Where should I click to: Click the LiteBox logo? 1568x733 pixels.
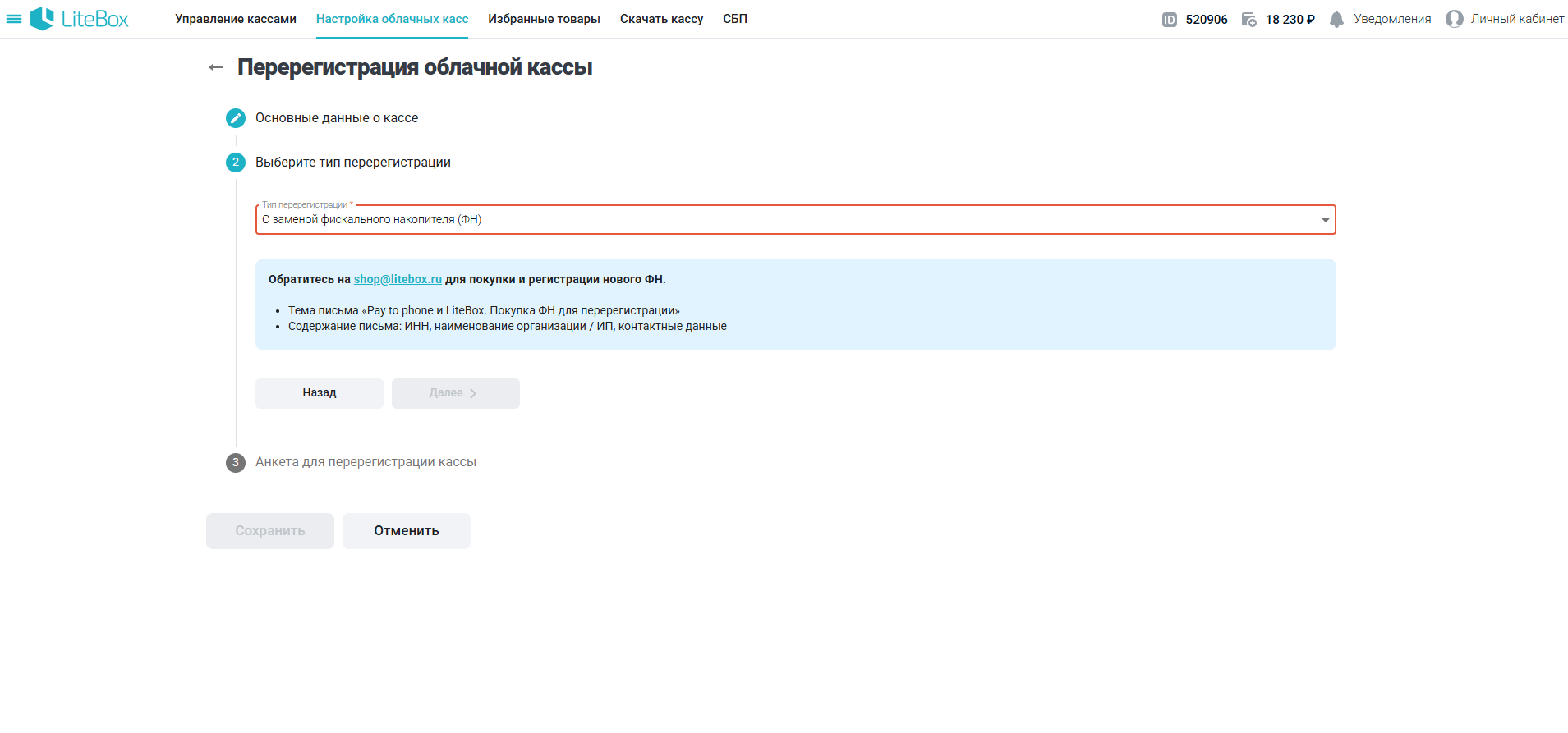pyautogui.click(x=80, y=19)
